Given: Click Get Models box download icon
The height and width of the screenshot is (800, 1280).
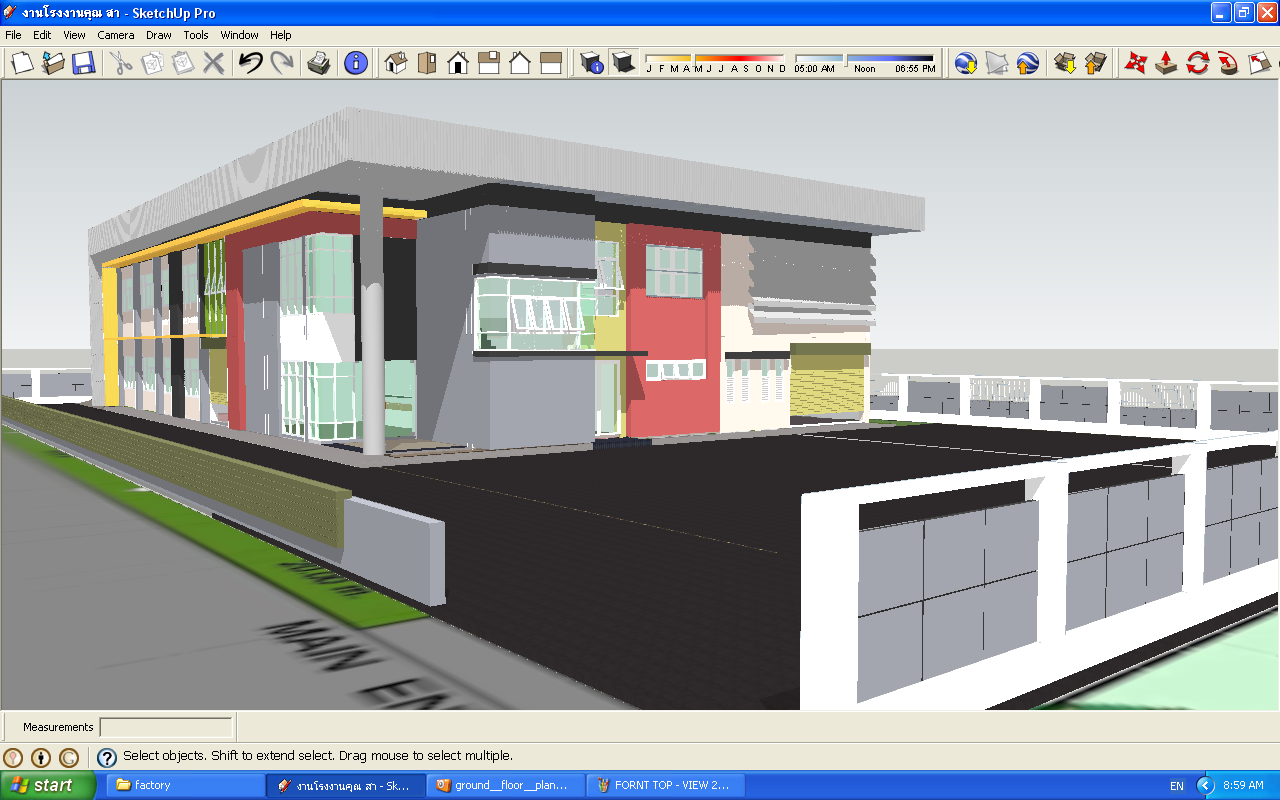Looking at the screenshot, I should (1065, 63).
